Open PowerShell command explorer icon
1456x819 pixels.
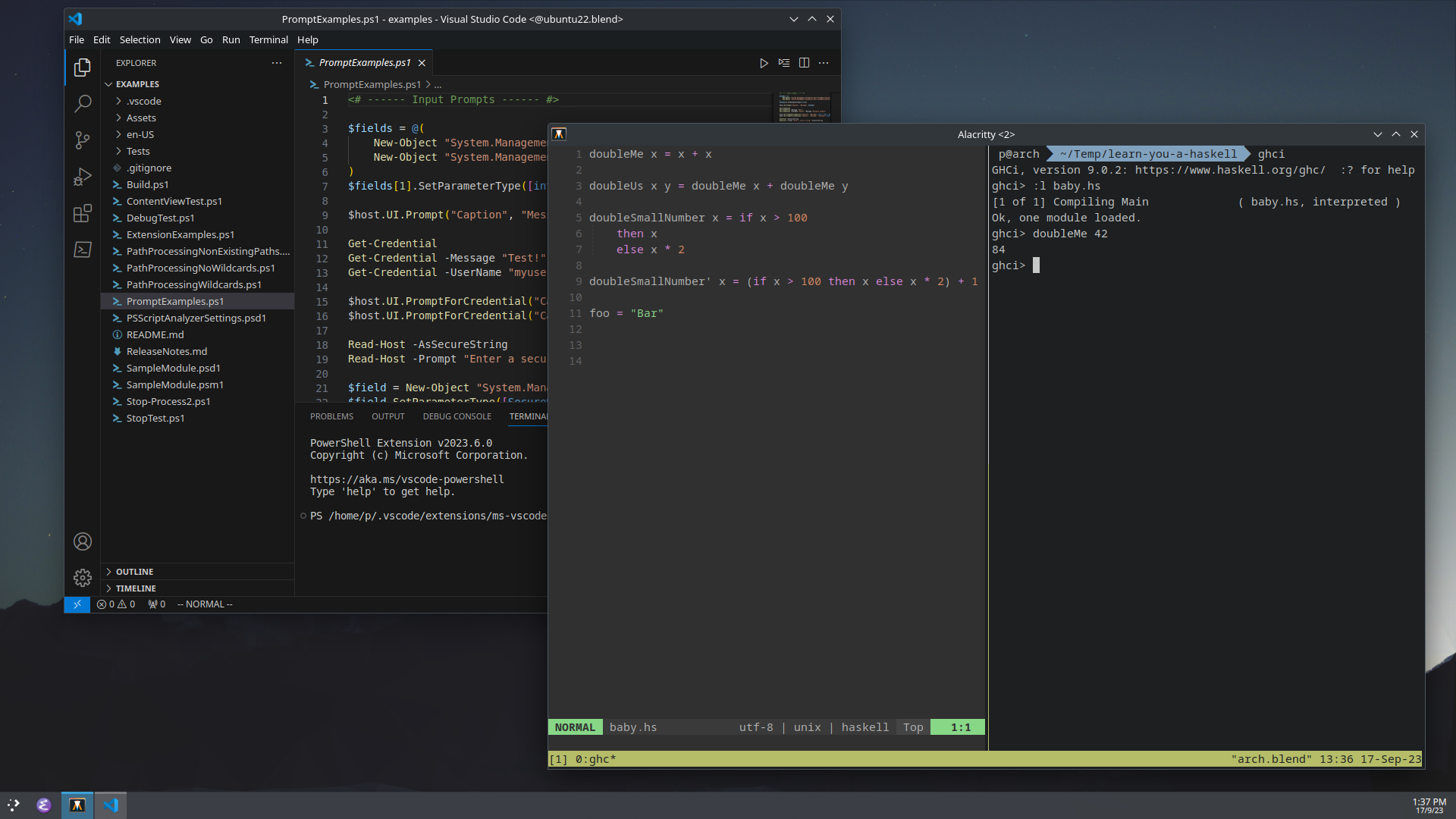[83, 249]
